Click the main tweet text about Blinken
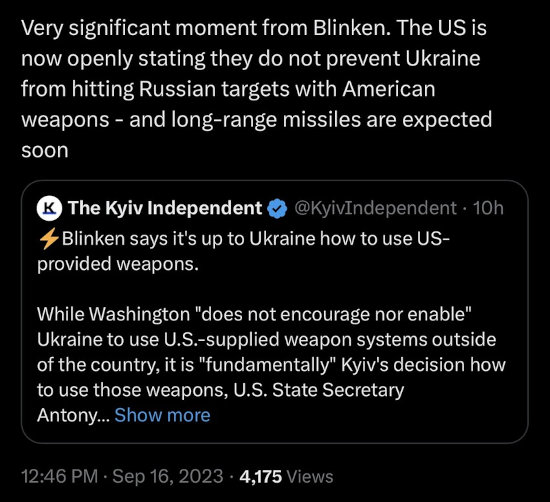The height and width of the screenshot is (502, 550). (x=256, y=89)
